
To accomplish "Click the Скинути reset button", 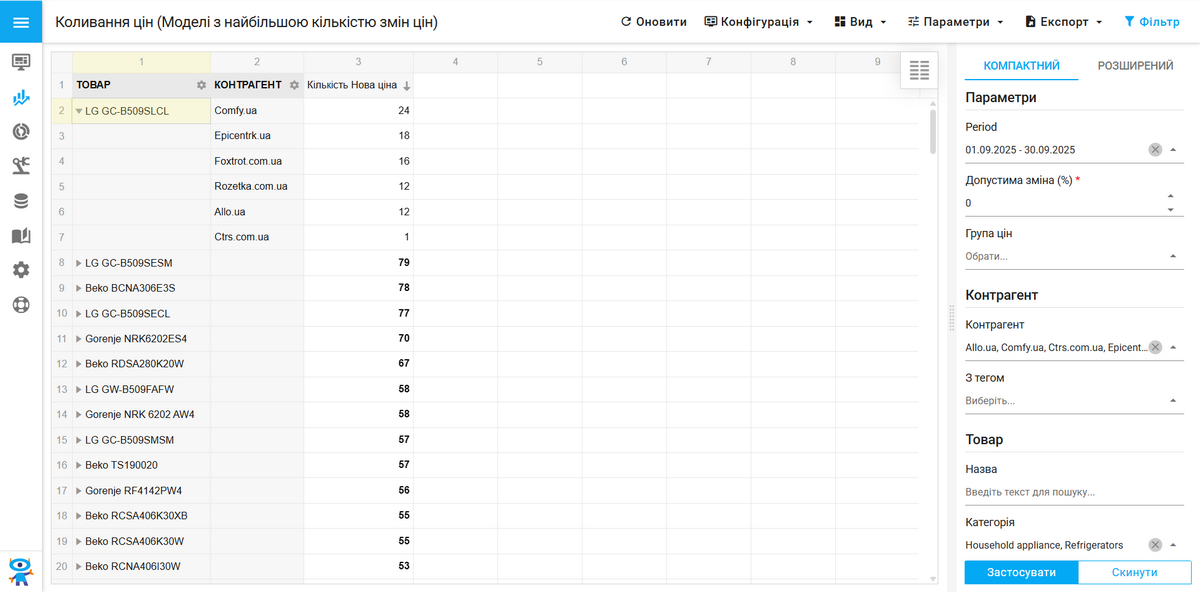I will point(1135,573).
